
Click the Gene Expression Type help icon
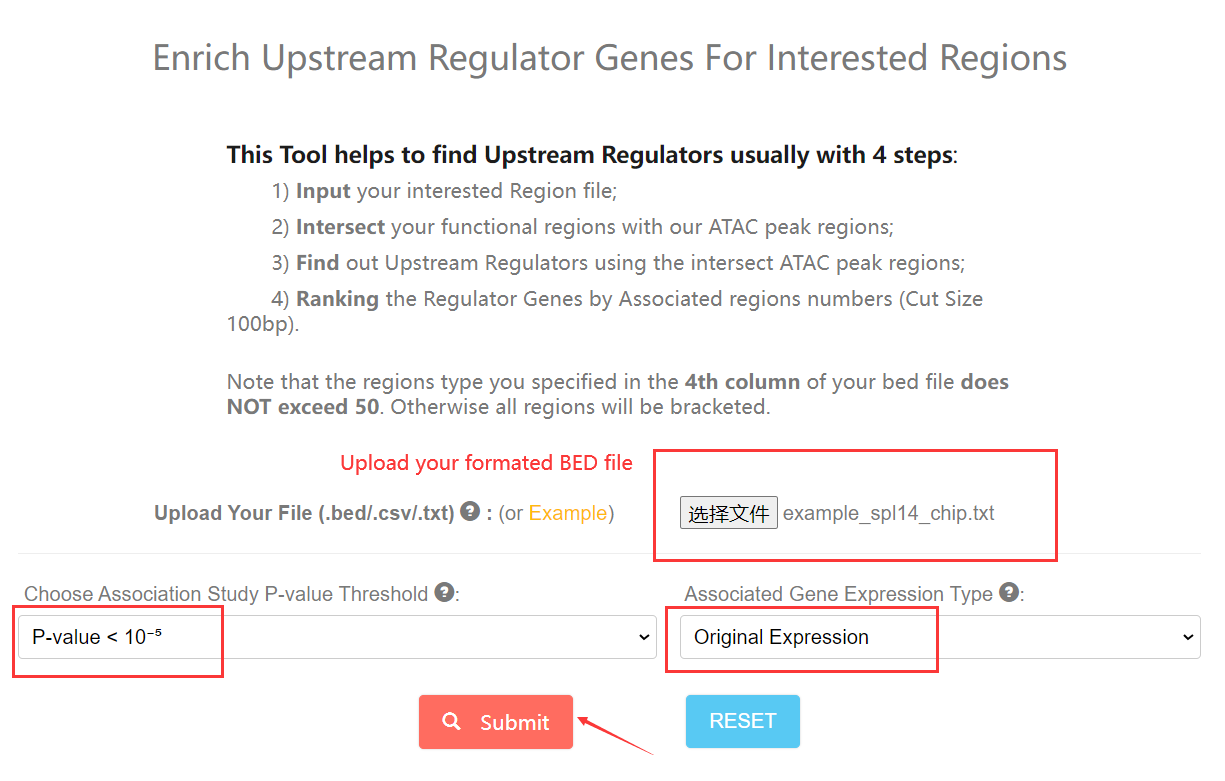pos(1009,592)
